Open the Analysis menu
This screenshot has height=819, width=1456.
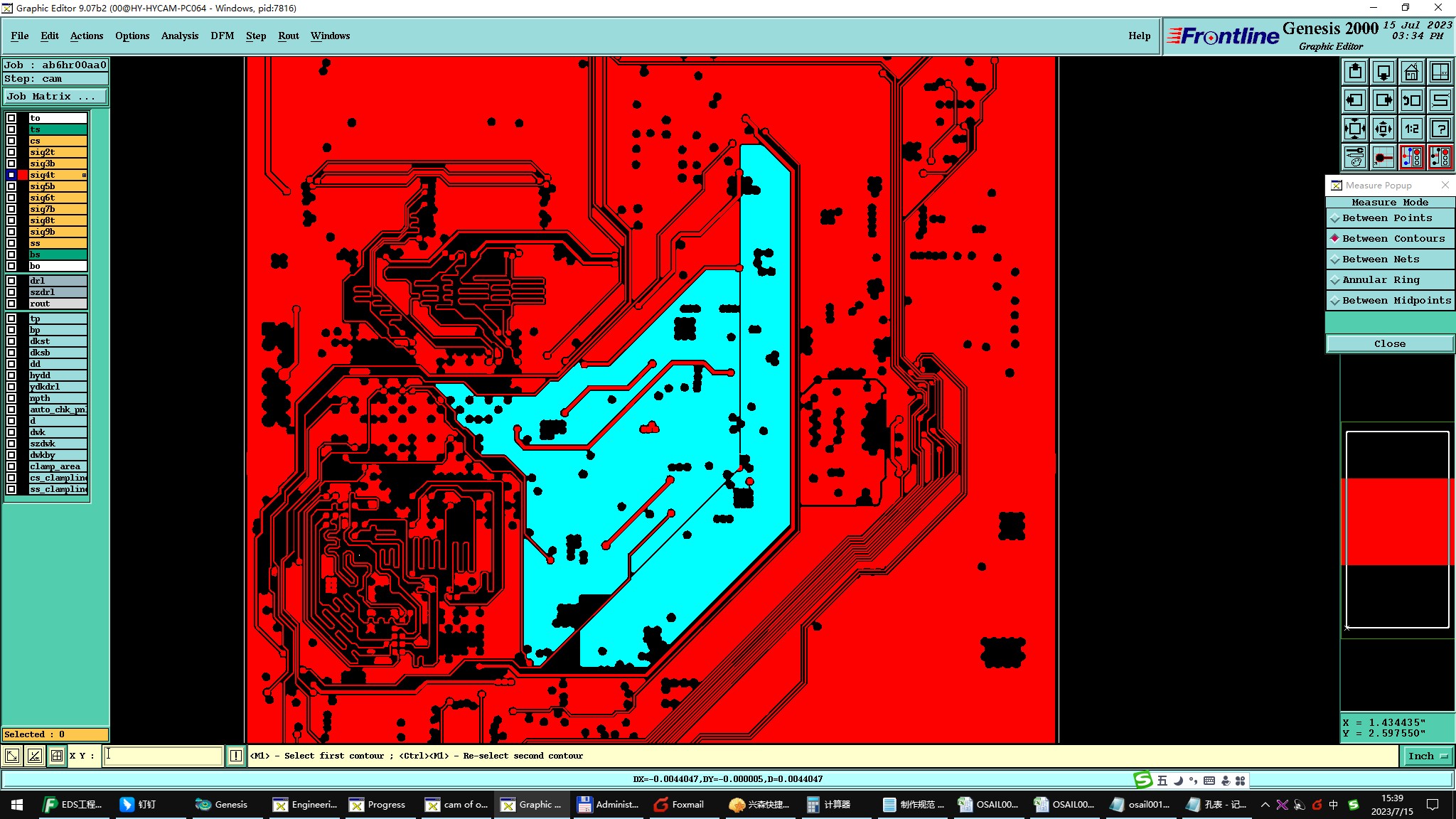179,36
